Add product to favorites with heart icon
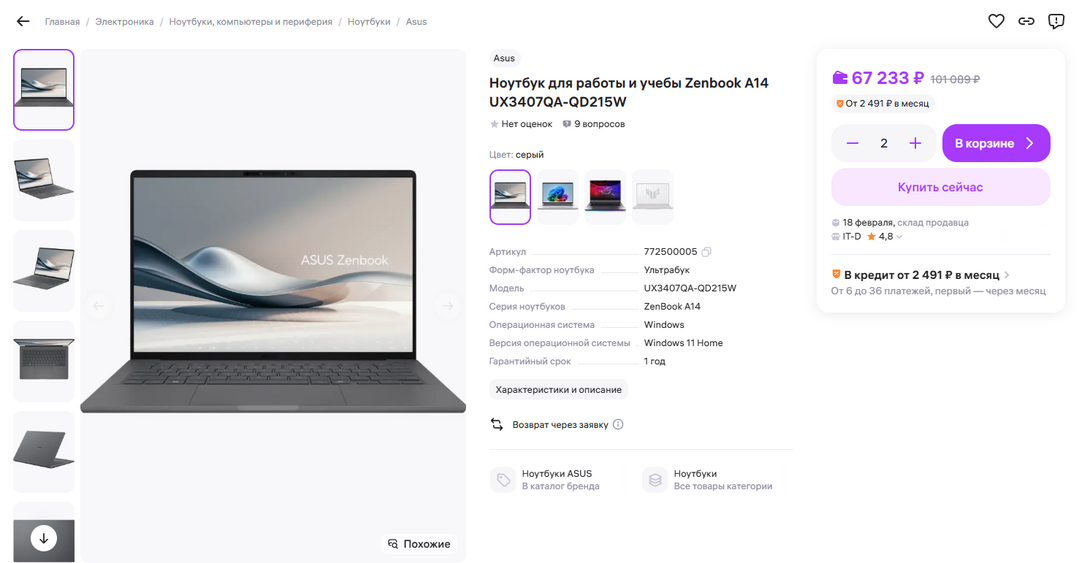The height and width of the screenshot is (563, 1090). [996, 22]
